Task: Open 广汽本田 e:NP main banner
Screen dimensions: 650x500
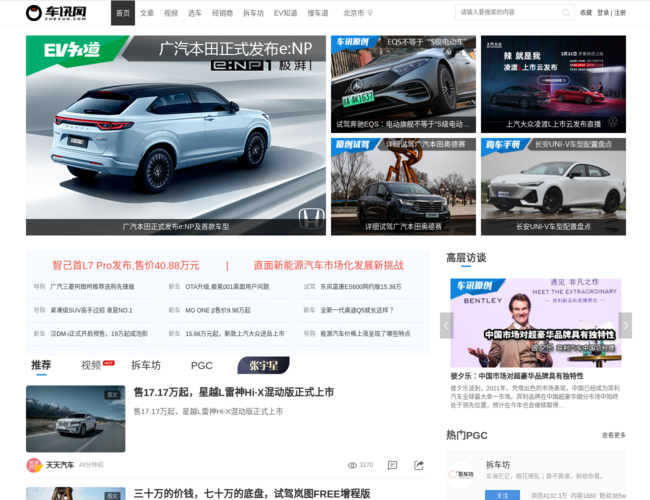Action: pos(176,135)
